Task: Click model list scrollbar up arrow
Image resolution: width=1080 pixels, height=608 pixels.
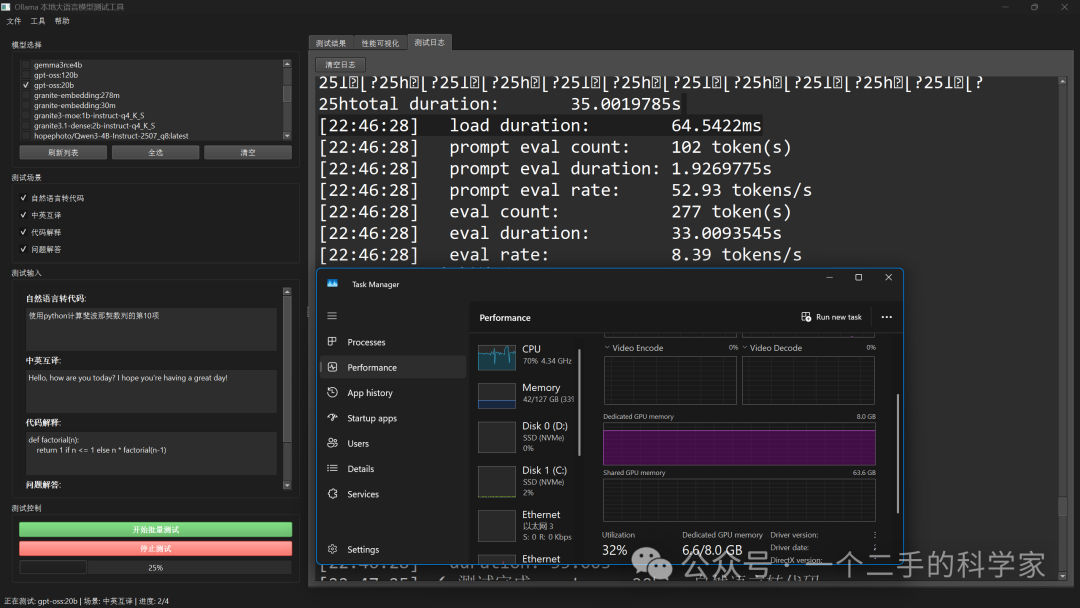Action: click(x=287, y=63)
